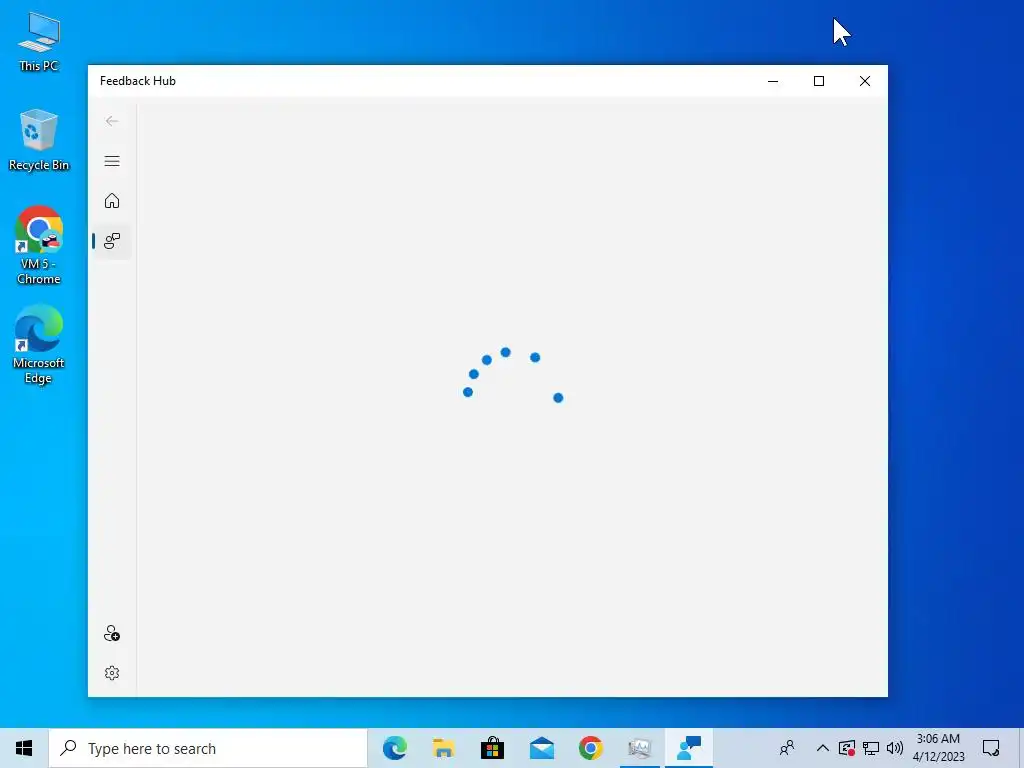The width and height of the screenshot is (1024, 768).
Task: Open the Action Center notifications icon
Action: 991,748
